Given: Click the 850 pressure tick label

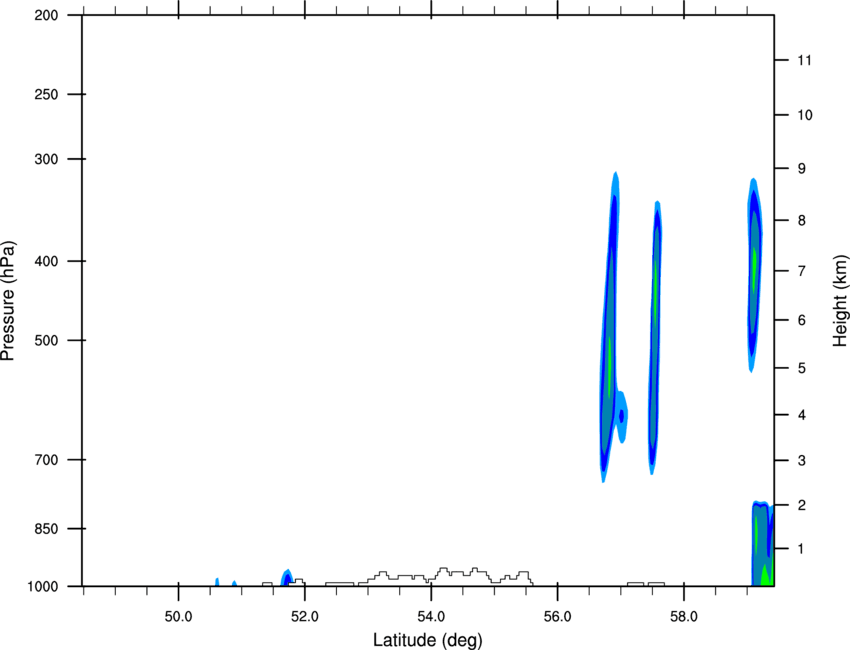Looking at the screenshot, I should click(46, 529).
